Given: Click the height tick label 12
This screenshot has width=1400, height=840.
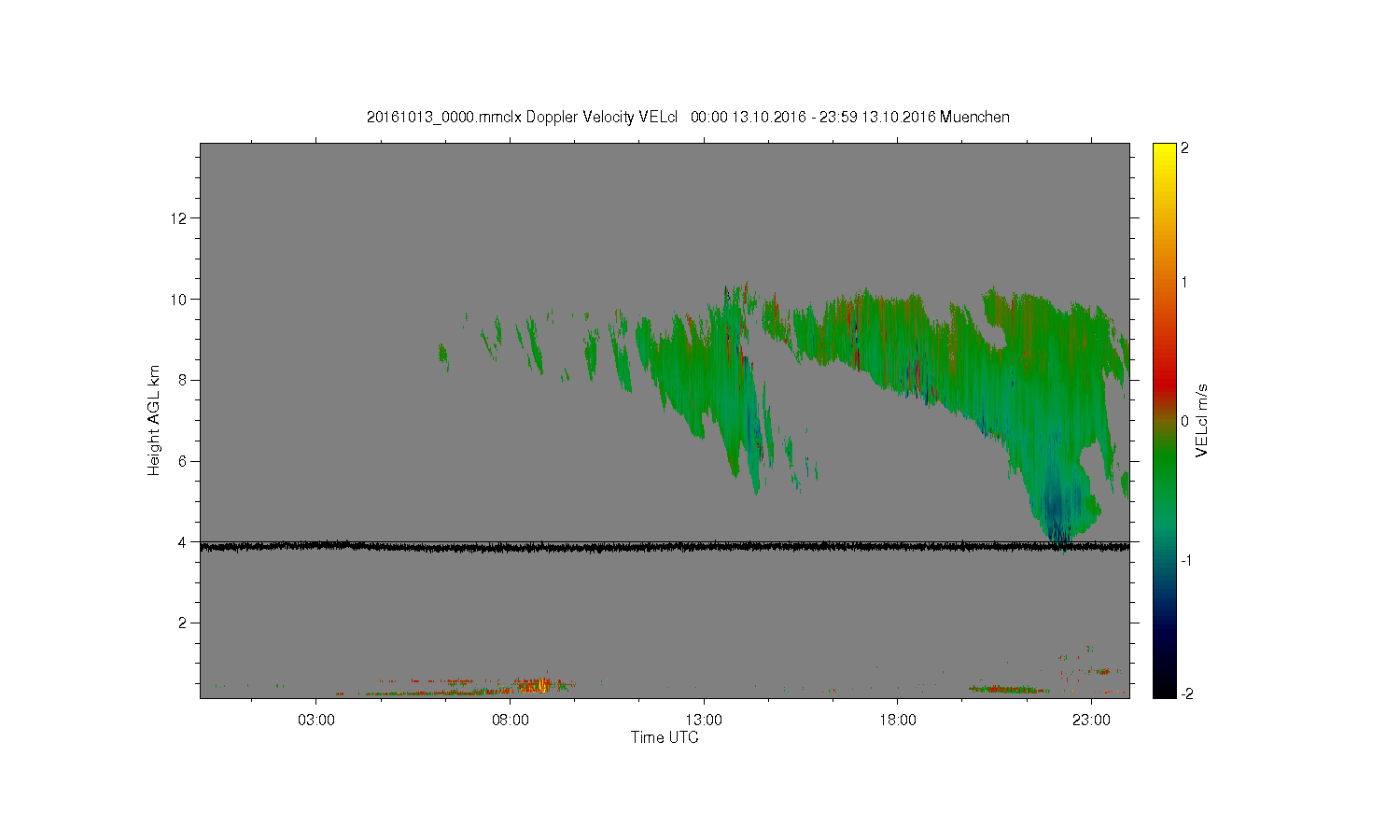Looking at the screenshot, I should point(179,218).
